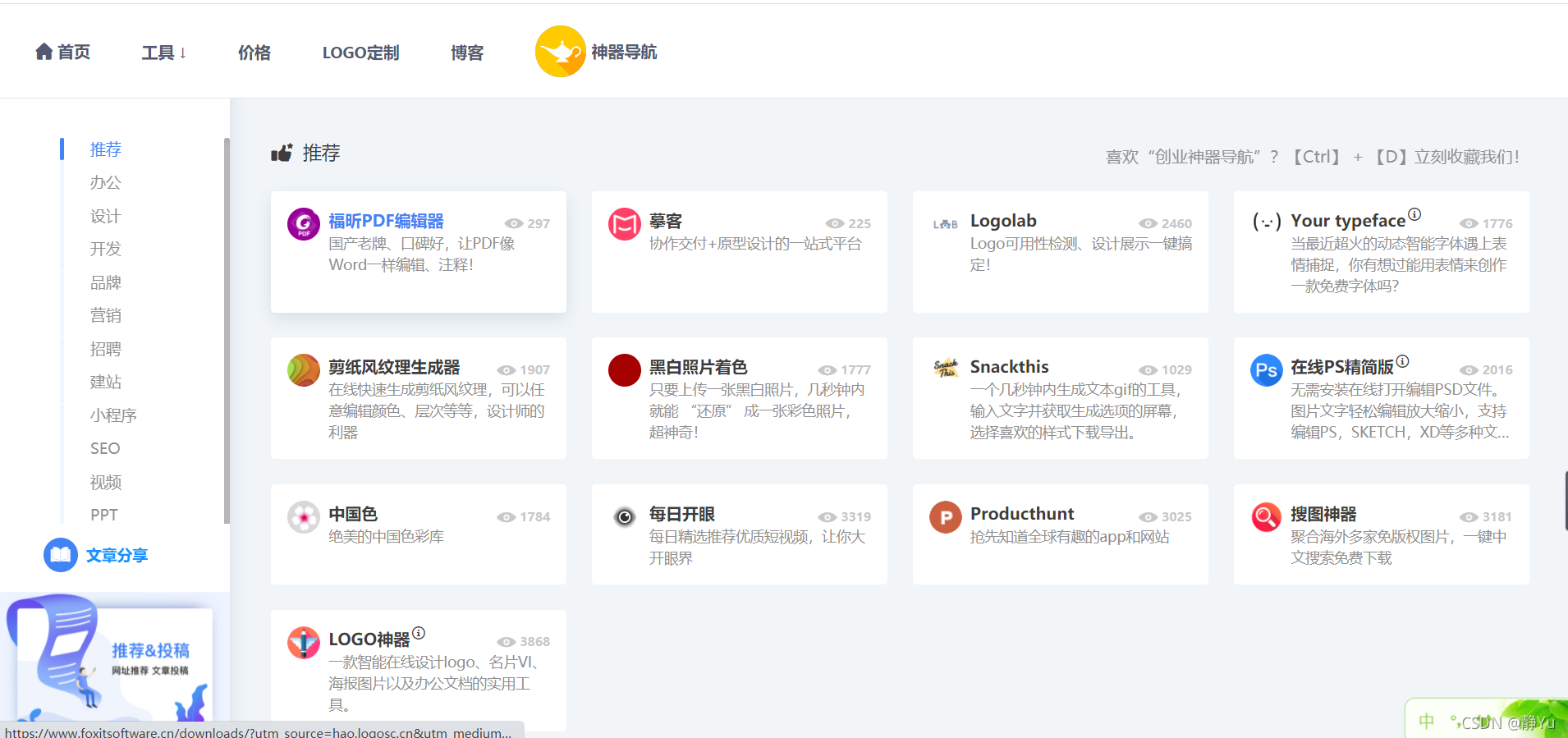Select 招聘 category in sidebar
The width and height of the screenshot is (1568, 738).
click(106, 349)
